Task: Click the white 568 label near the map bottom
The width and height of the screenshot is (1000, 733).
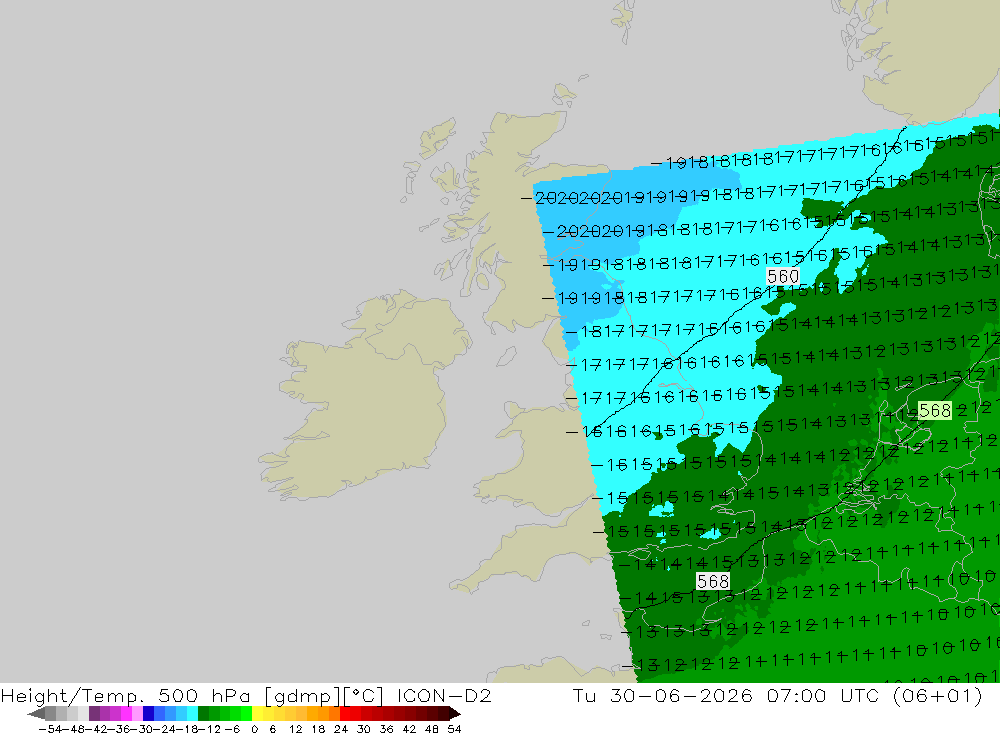Action: [x=713, y=581]
